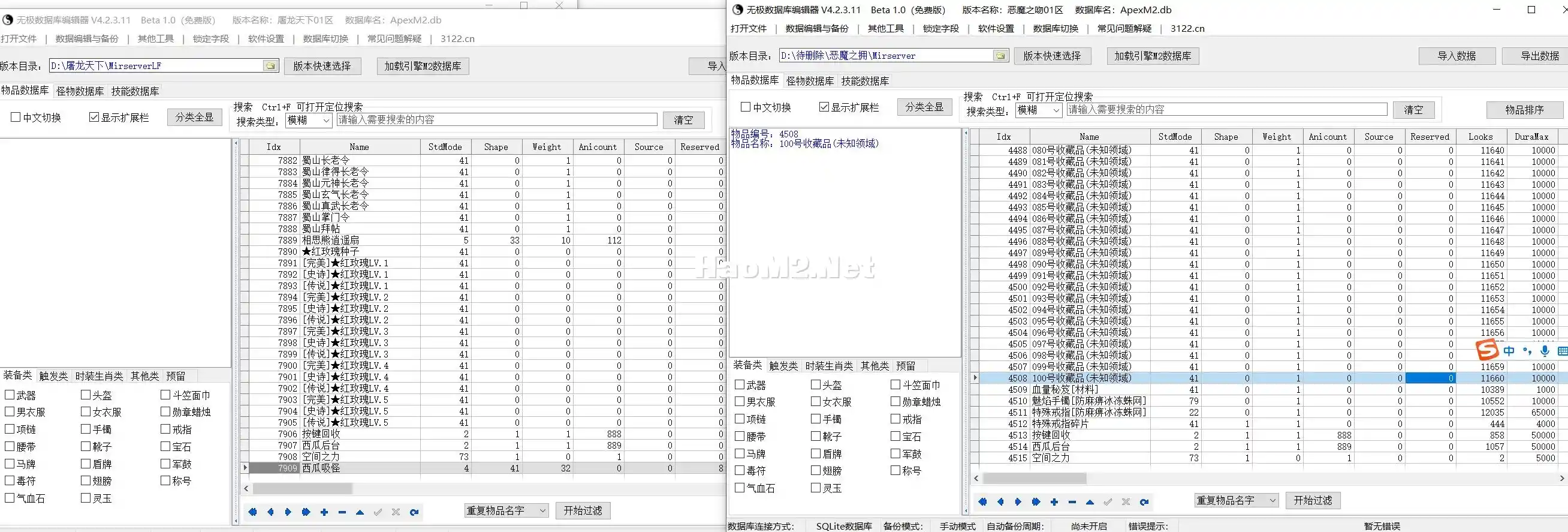This screenshot has height=532, width=1568.
Task: Go to previous record in right window navigator
Action: point(1000,502)
